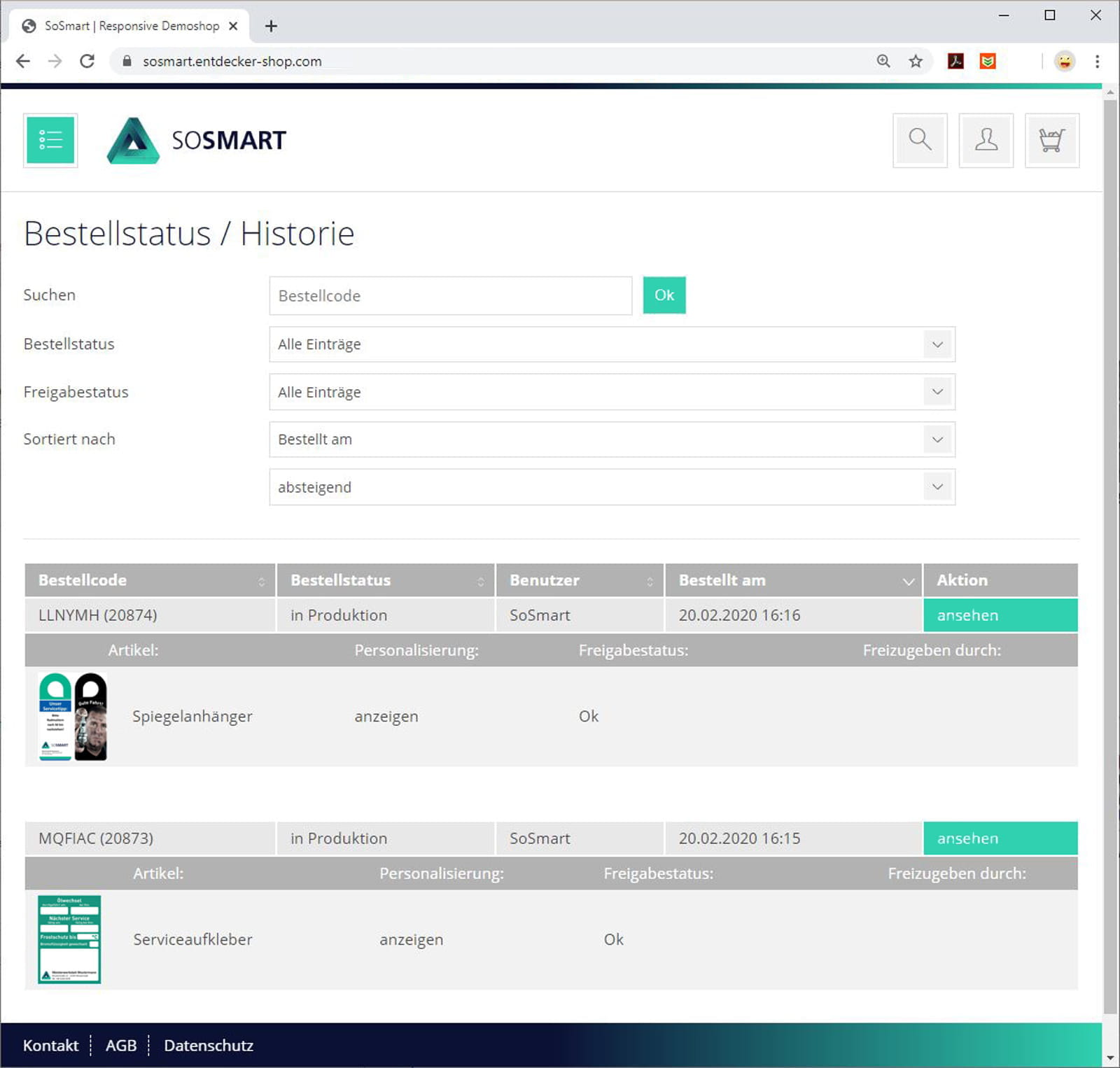Click the SoSmart Responsive Demoshop tab
This screenshot has width=1120, height=1068.
point(129,26)
